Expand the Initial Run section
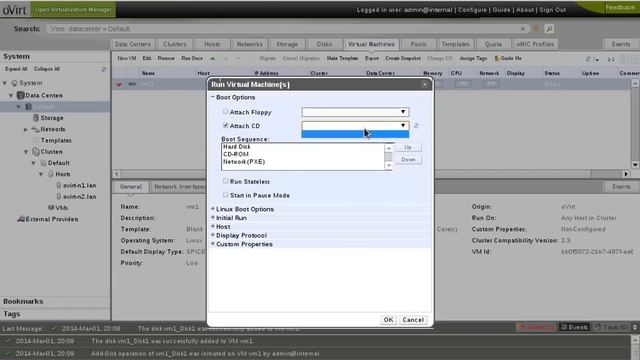640x360 pixels. [213, 218]
